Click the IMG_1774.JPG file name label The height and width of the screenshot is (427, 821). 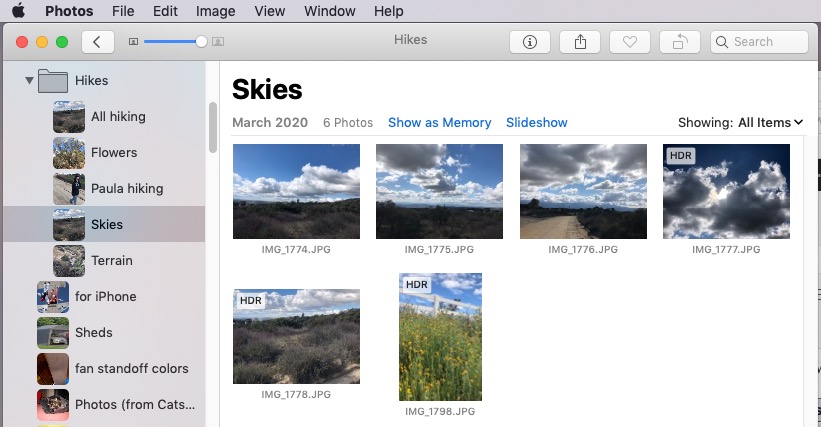[296, 250]
